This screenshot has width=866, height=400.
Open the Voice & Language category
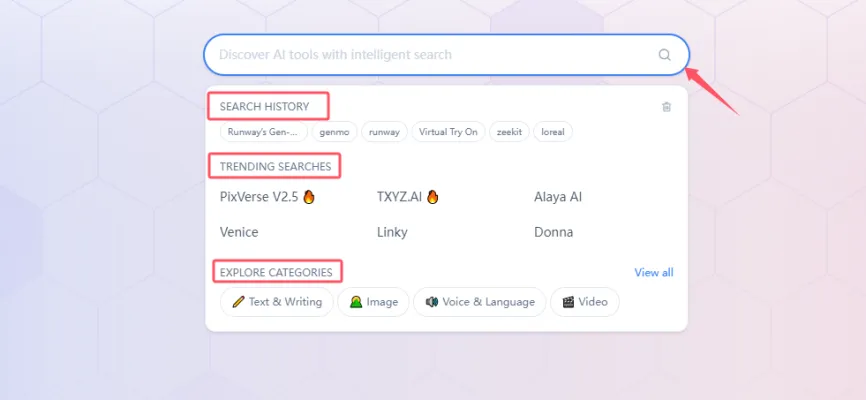click(479, 302)
